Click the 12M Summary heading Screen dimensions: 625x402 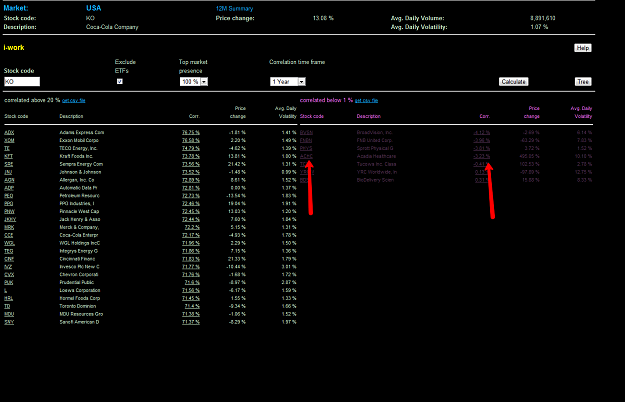pyautogui.click(x=234, y=8)
